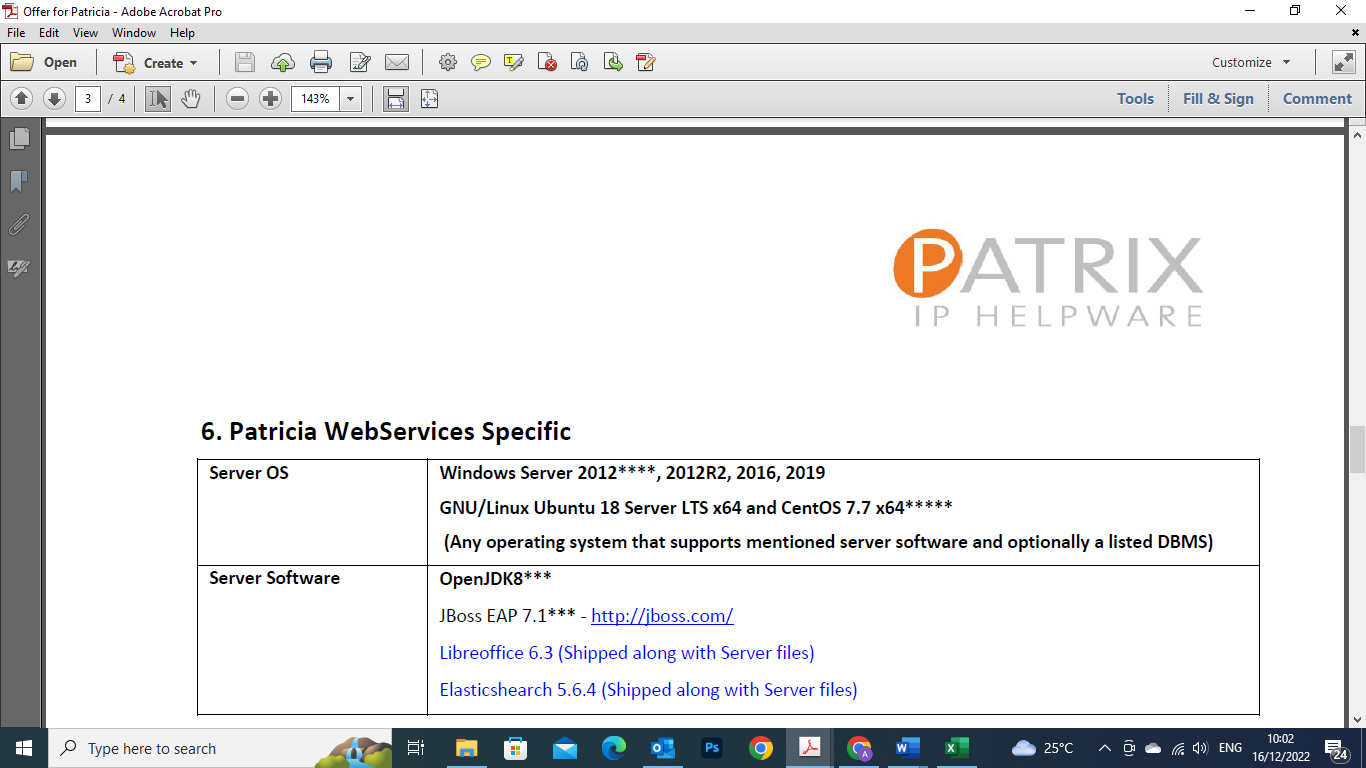
Task: Open the View menu
Action: pos(85,33)
